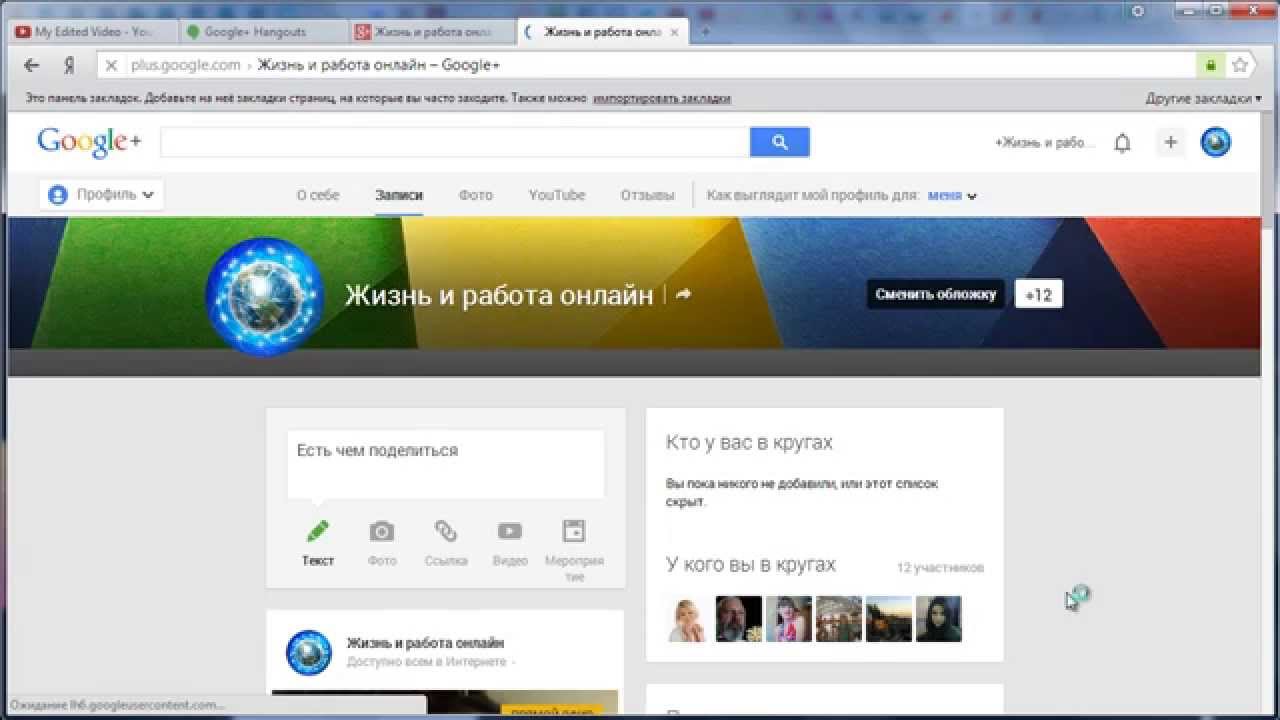Open the 12 участников link

pos(940,567)
